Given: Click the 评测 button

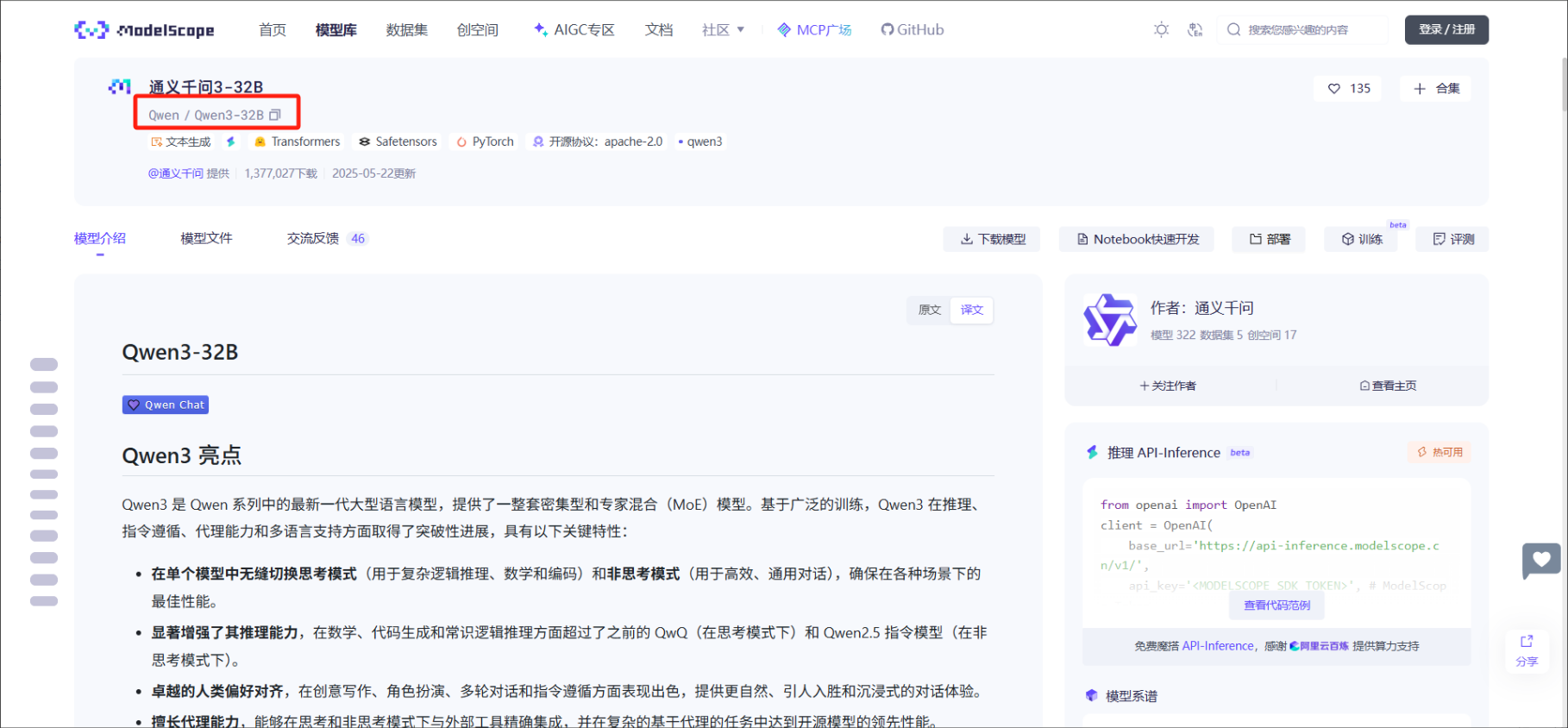Looking at the screenshot, I should pos(1452,239).
